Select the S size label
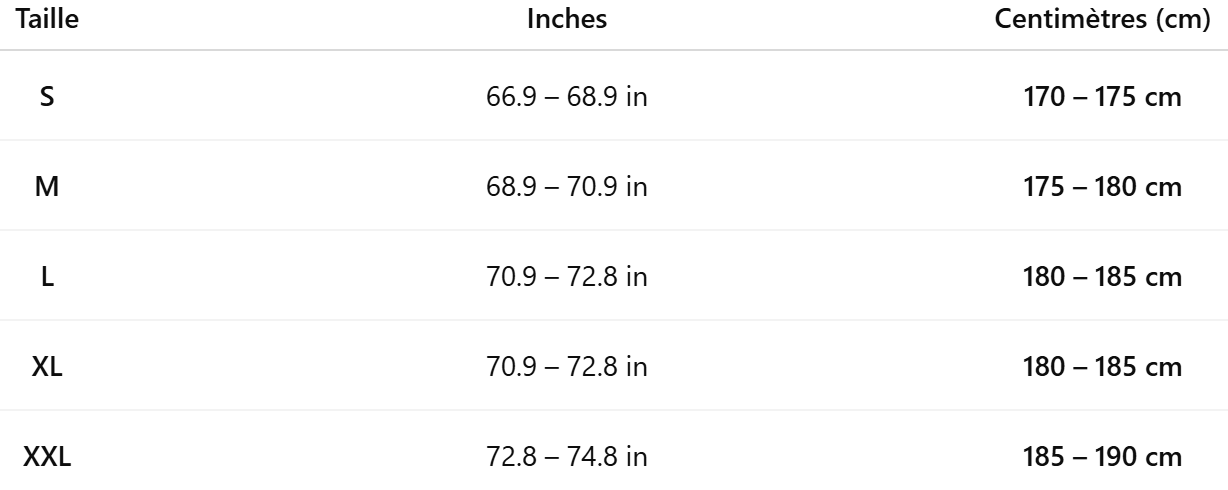Screen dimensions: 1228x490 (x=47, y=98)
